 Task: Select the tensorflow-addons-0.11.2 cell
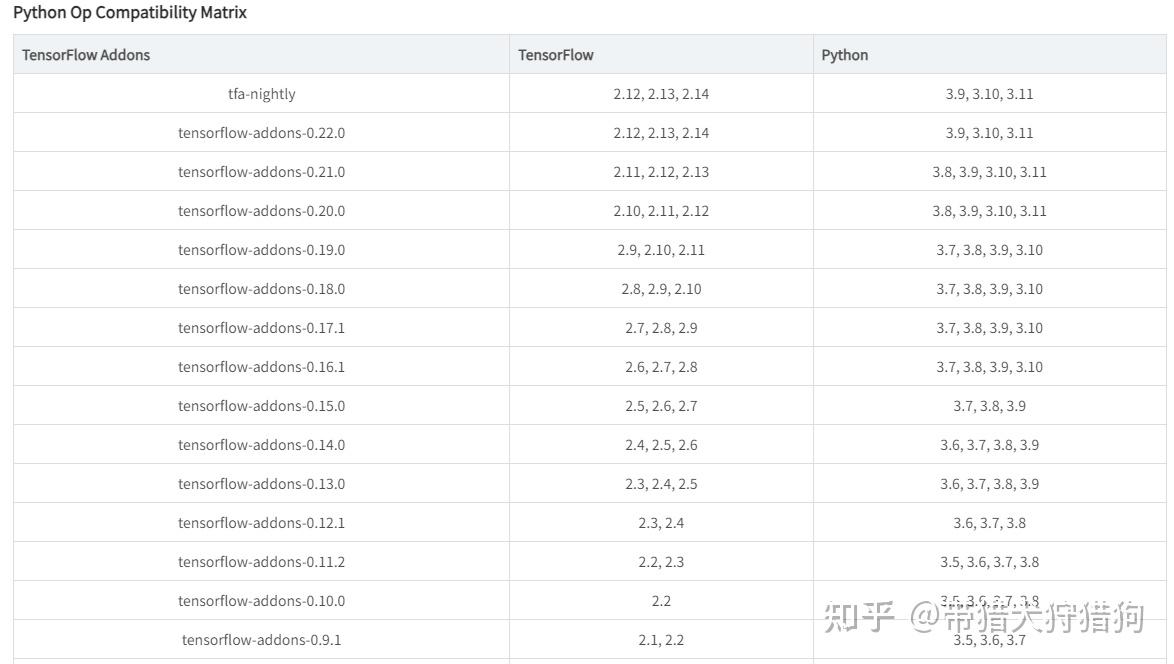click(x=261, y=562)
